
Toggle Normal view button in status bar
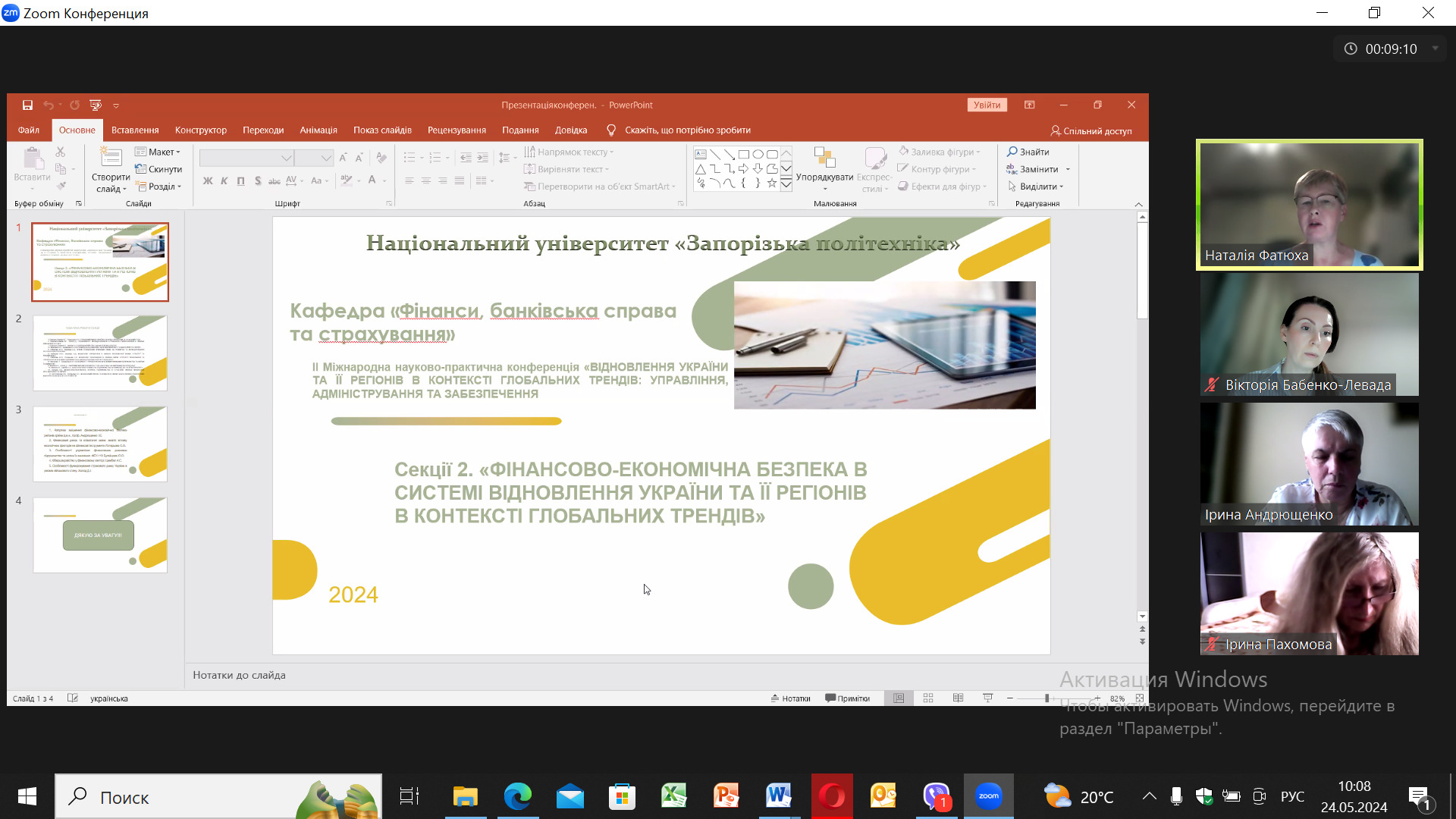(899, 698)
